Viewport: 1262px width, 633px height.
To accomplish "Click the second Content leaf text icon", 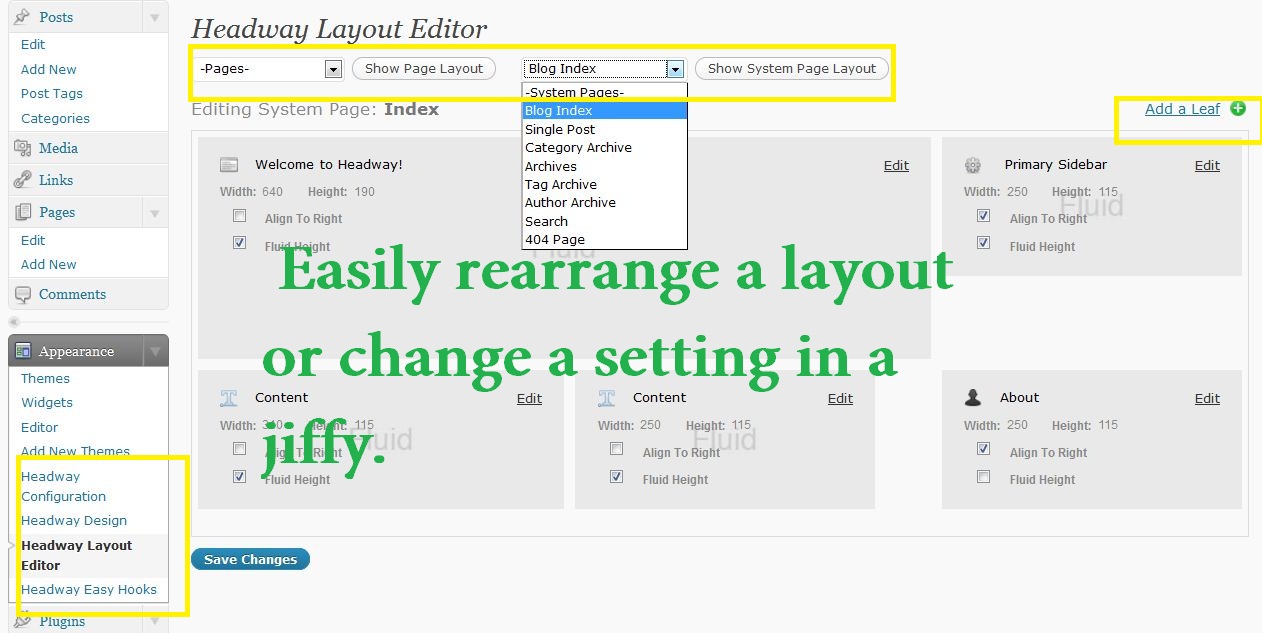I will pos(607,398).
